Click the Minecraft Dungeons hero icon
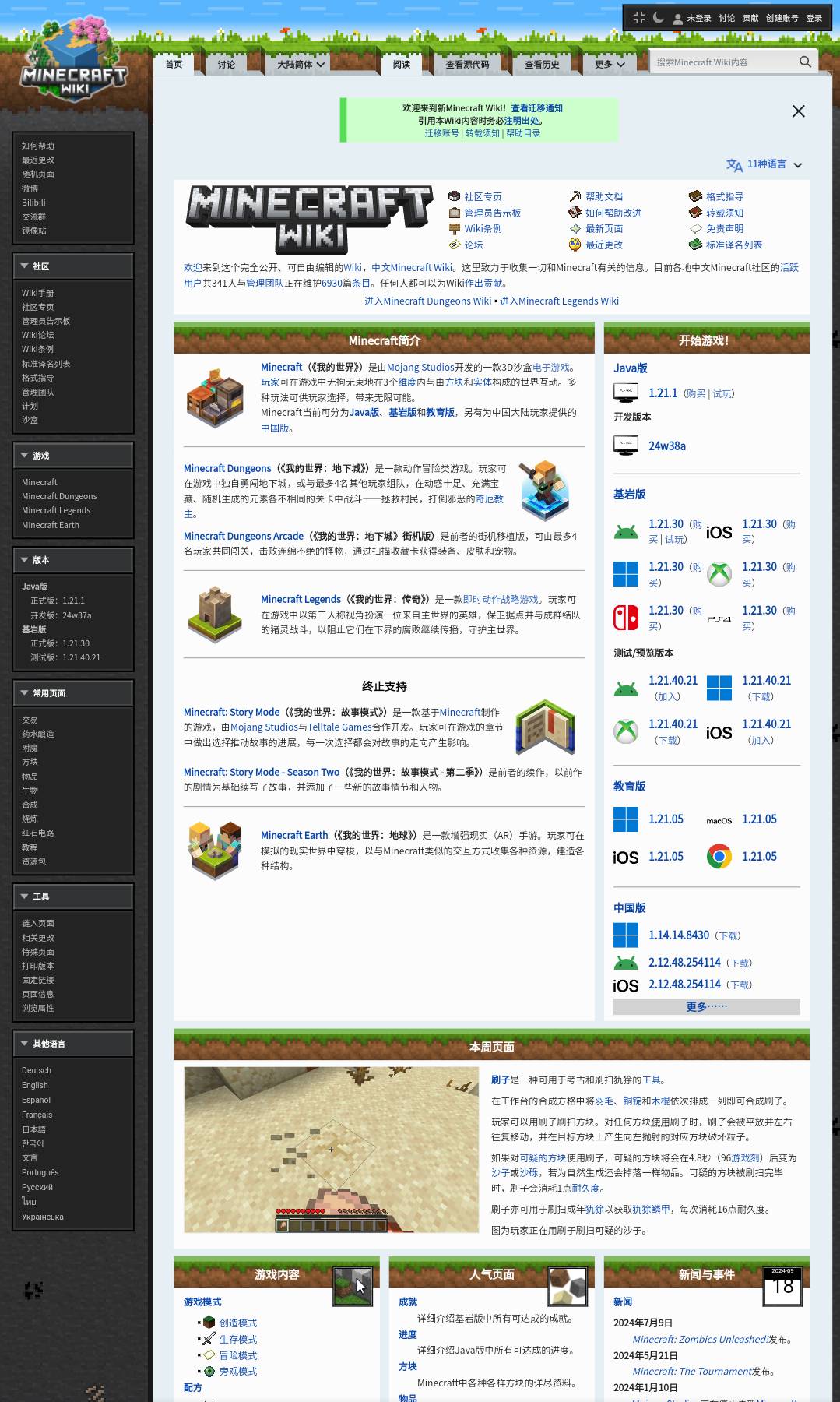Viewport: 840px width, 1402px height. pos(544,490)
